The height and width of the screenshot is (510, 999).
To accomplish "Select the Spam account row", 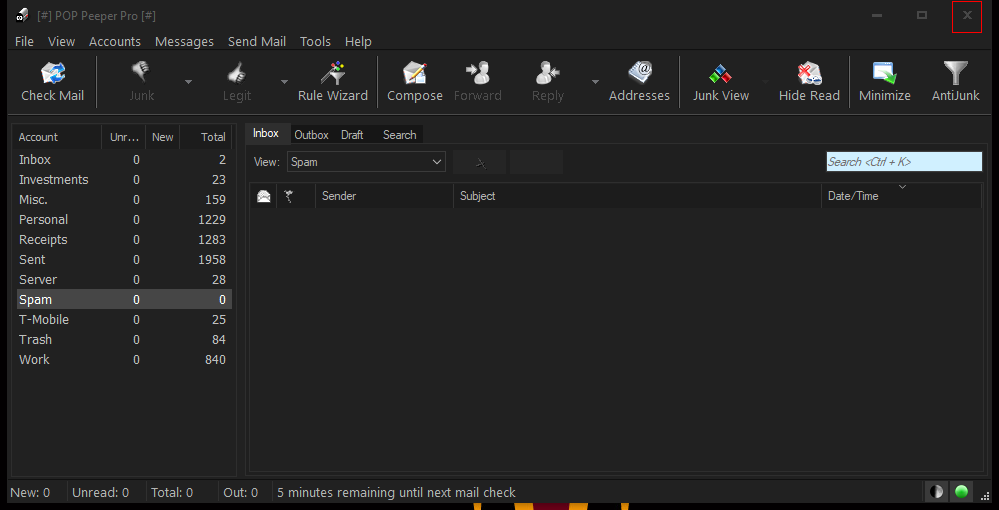I will point(122,300).
